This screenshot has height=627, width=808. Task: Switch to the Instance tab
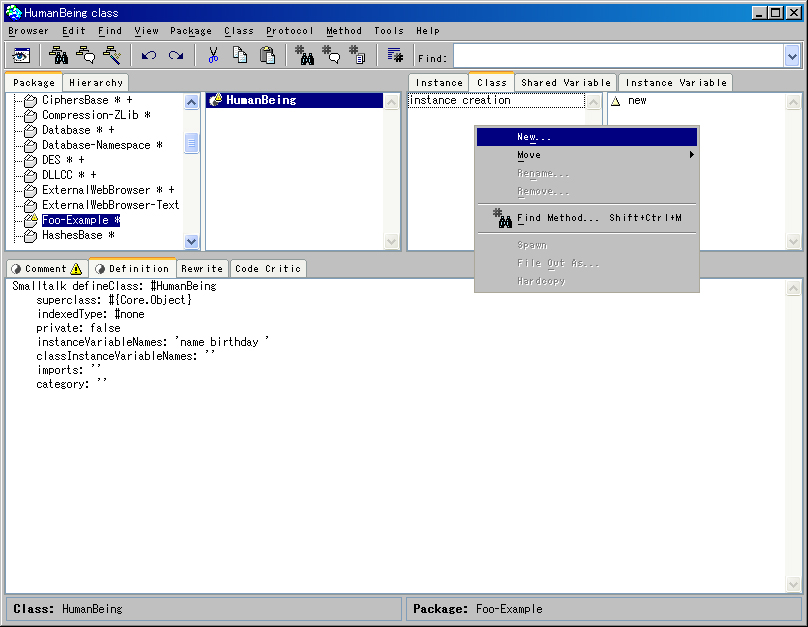point(439,83)
